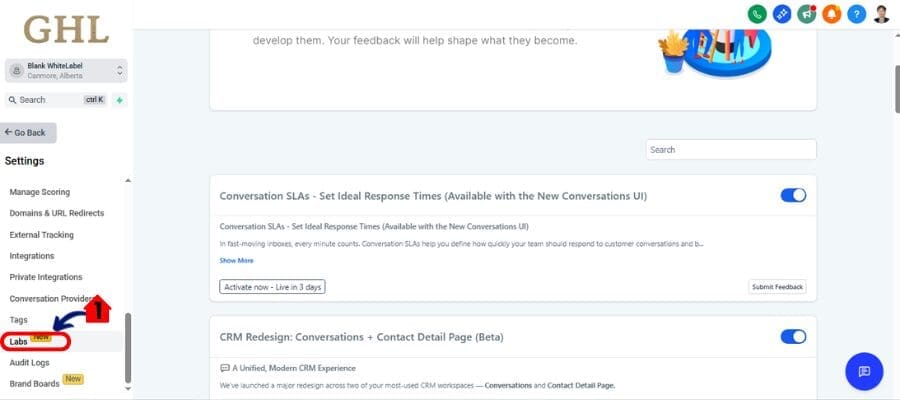Click Submit Feedback for Conversation SLAs
Image resolution: width=900 pixels, height=400 pixels.
pos(777,287)
